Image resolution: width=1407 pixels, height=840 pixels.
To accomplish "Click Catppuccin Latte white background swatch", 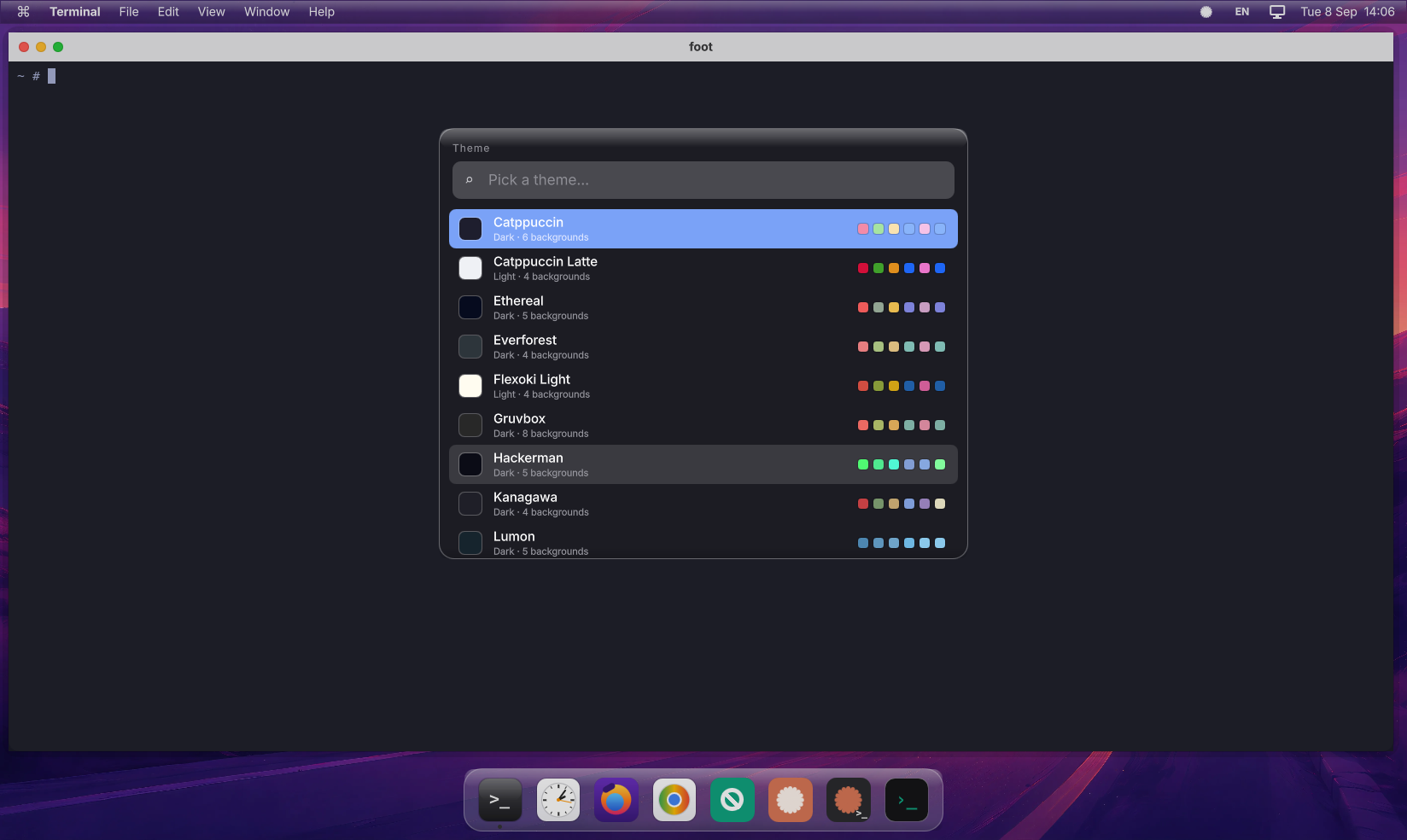I will (x=470, y=268).
